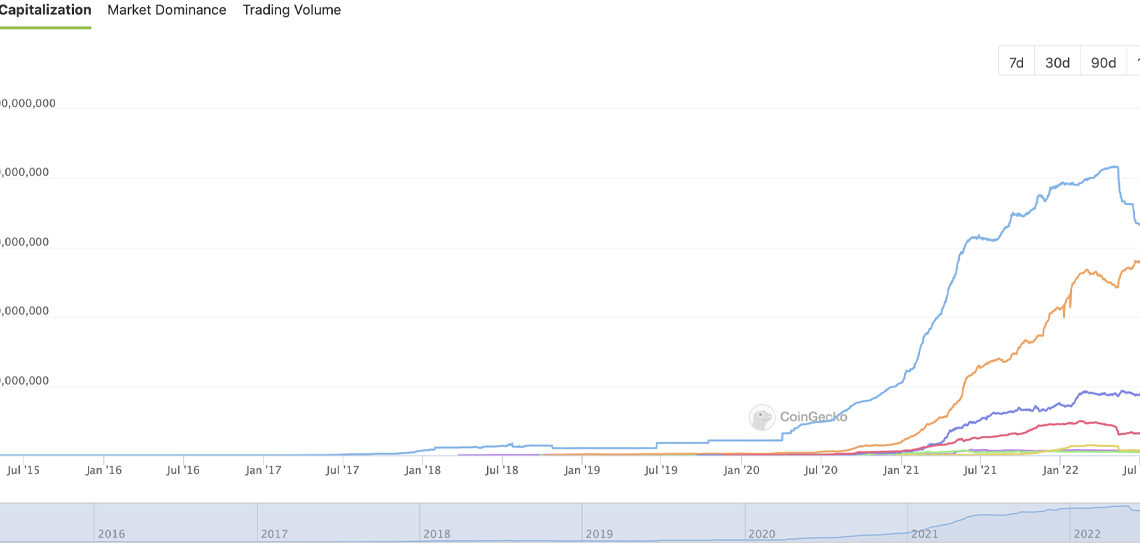Viewport: 1140px width, 550px height.
Task: Click the CoinGecko watermark text
Action: click(x=812, y=417)
